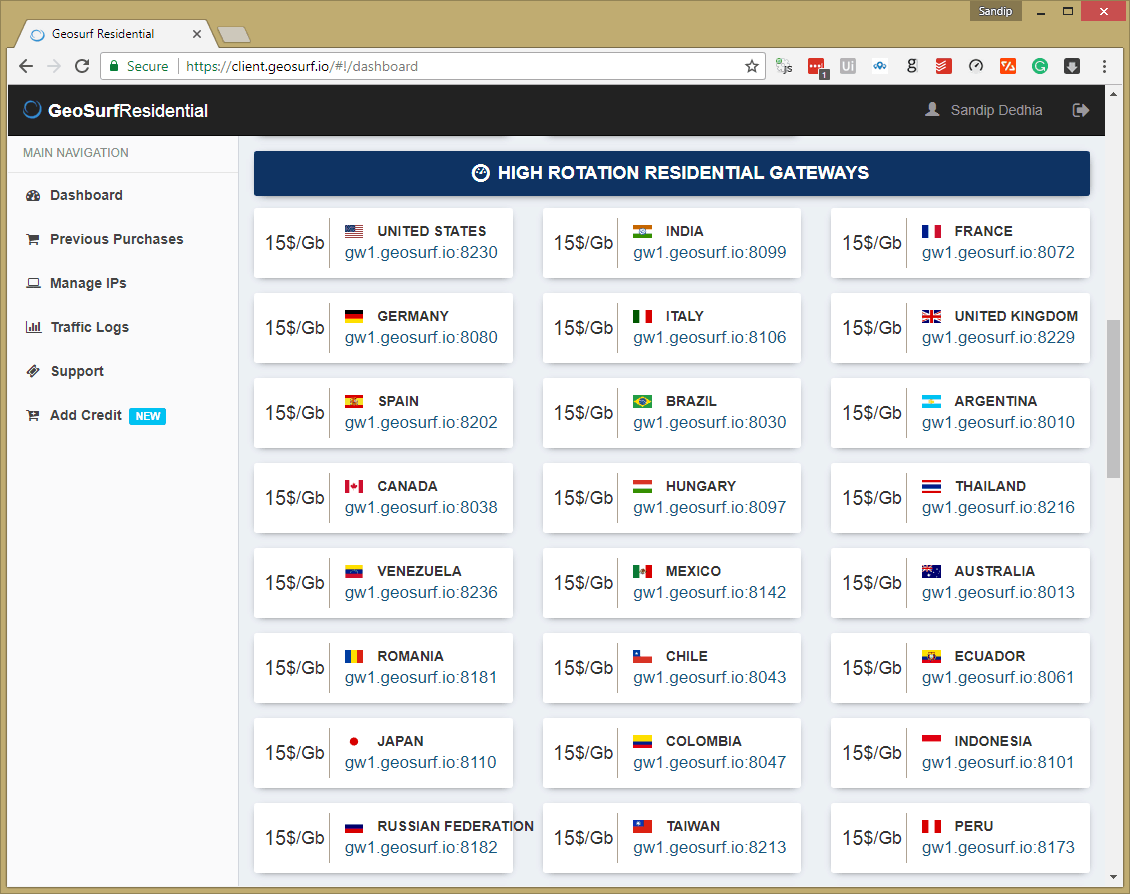Click Taiwan gateway gw1.geosurf.io:8213
The width and height of the screenshot is (1130, 894).
click(x=710, y=848)
